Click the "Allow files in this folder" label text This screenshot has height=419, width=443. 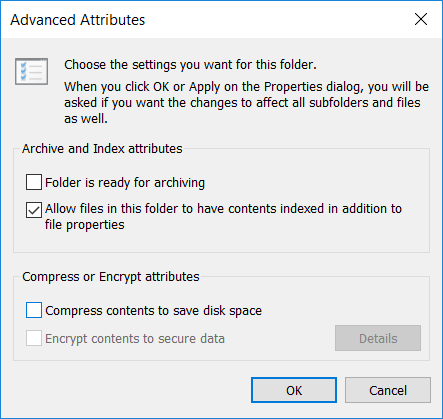[x=223, y=209]
